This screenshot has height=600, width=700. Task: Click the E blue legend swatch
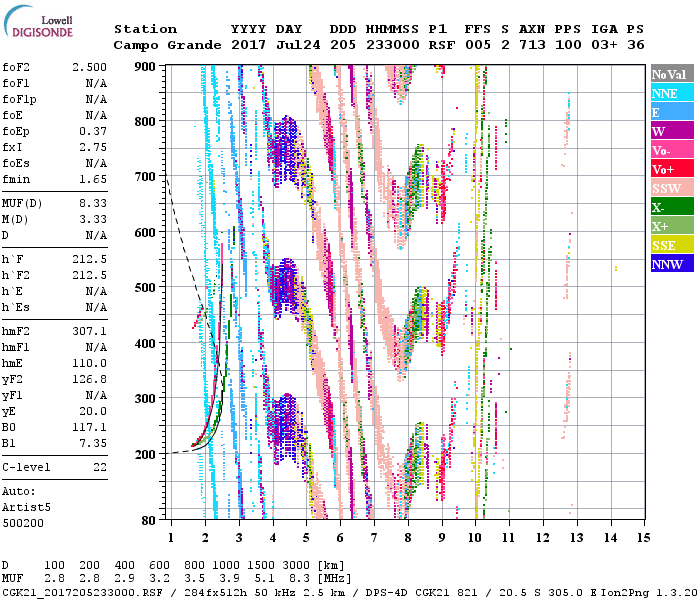coord(671,112)
